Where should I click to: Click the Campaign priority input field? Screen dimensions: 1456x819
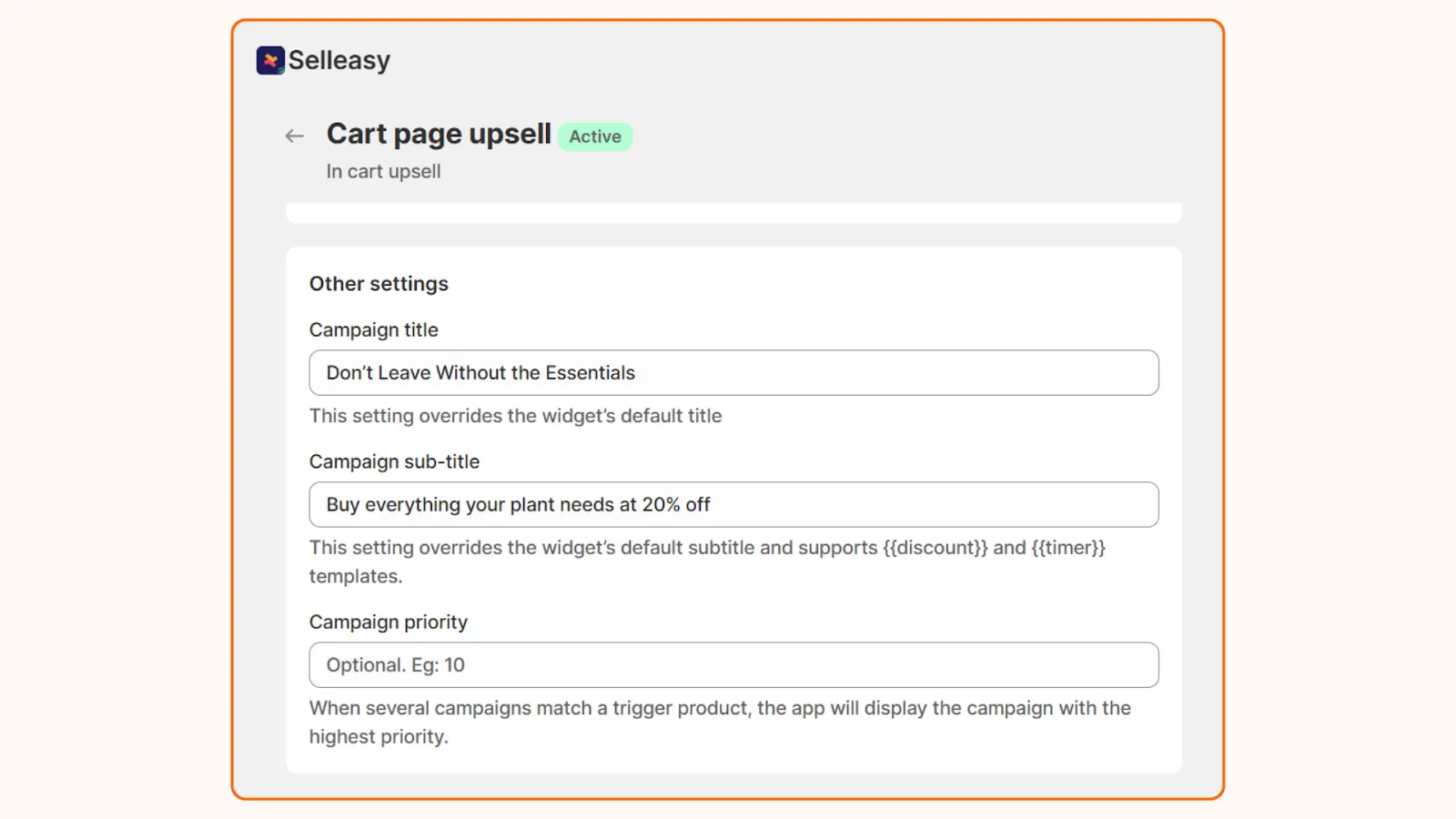pyautogui.click(x=733, y=664)
